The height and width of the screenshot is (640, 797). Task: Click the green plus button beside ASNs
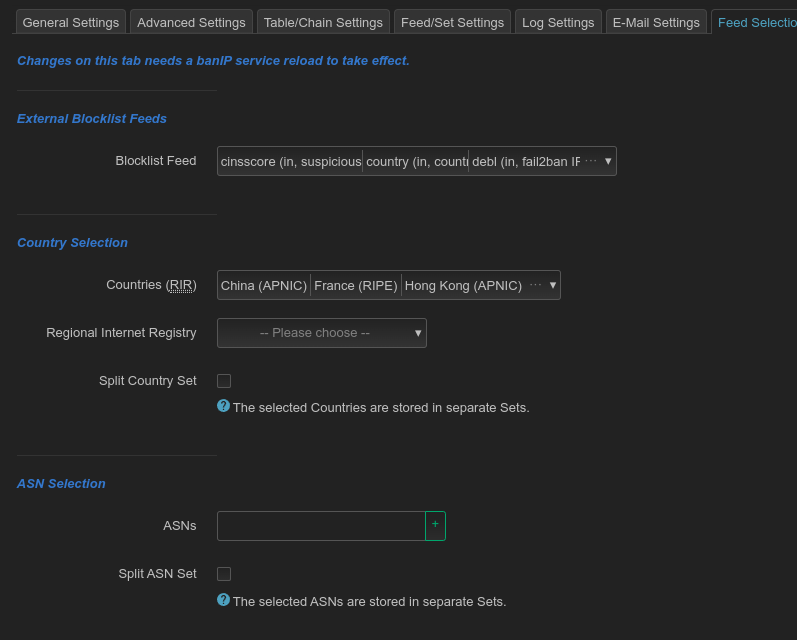(x=435, y=526)
